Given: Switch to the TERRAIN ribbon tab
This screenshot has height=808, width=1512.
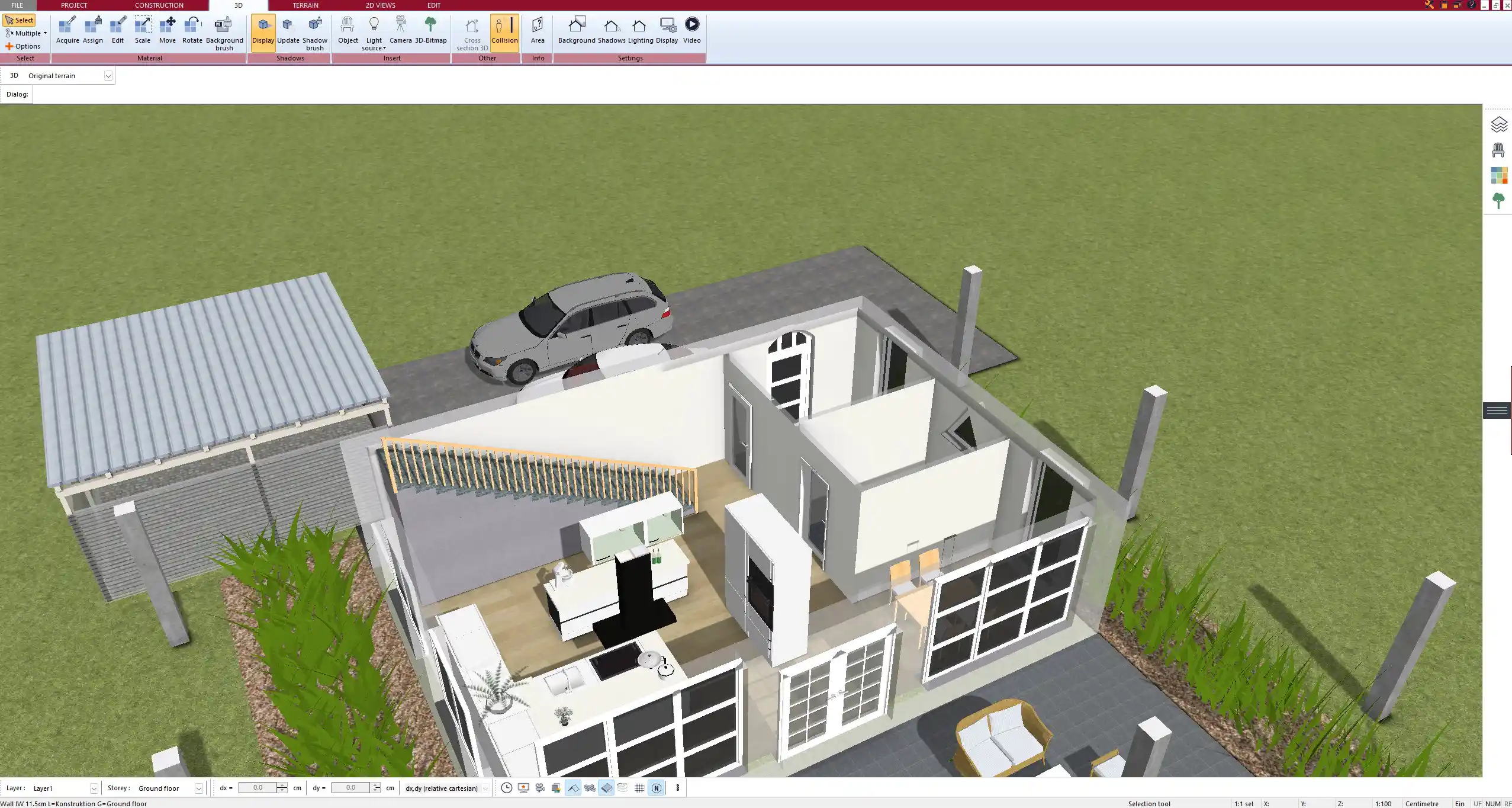Looking at the screenshot, I should [x=304, y=5].
